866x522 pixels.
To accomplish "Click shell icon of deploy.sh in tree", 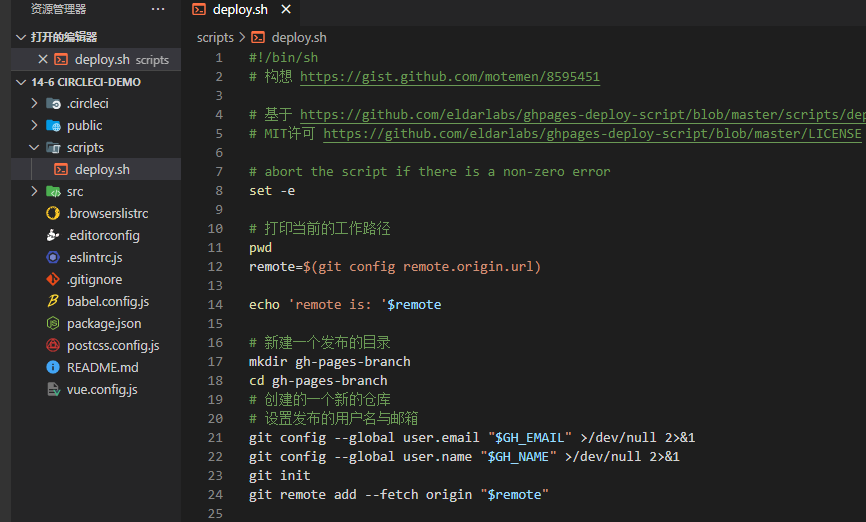I will click(61, 170).
